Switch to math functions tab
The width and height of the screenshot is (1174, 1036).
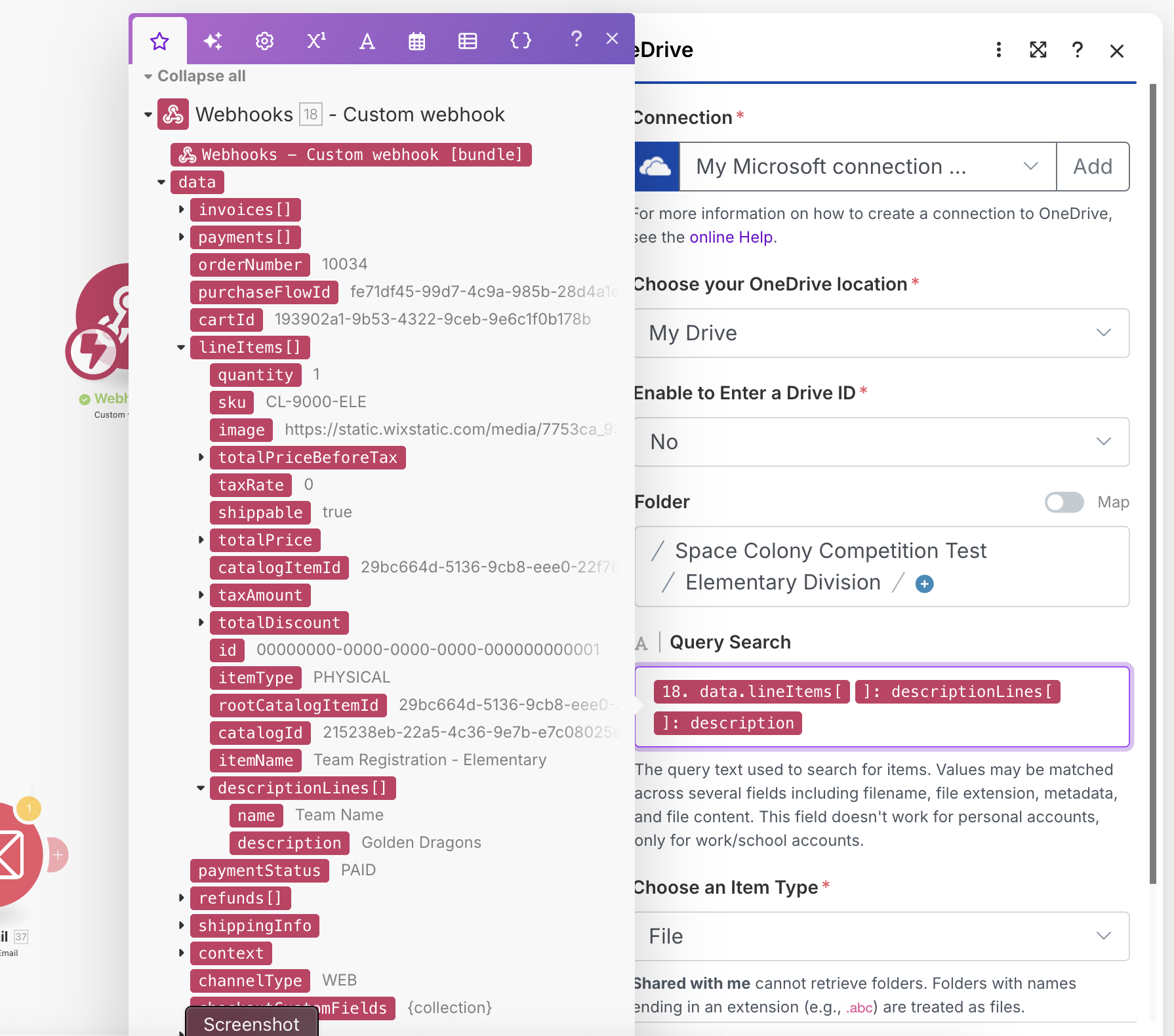coord(316,41)
